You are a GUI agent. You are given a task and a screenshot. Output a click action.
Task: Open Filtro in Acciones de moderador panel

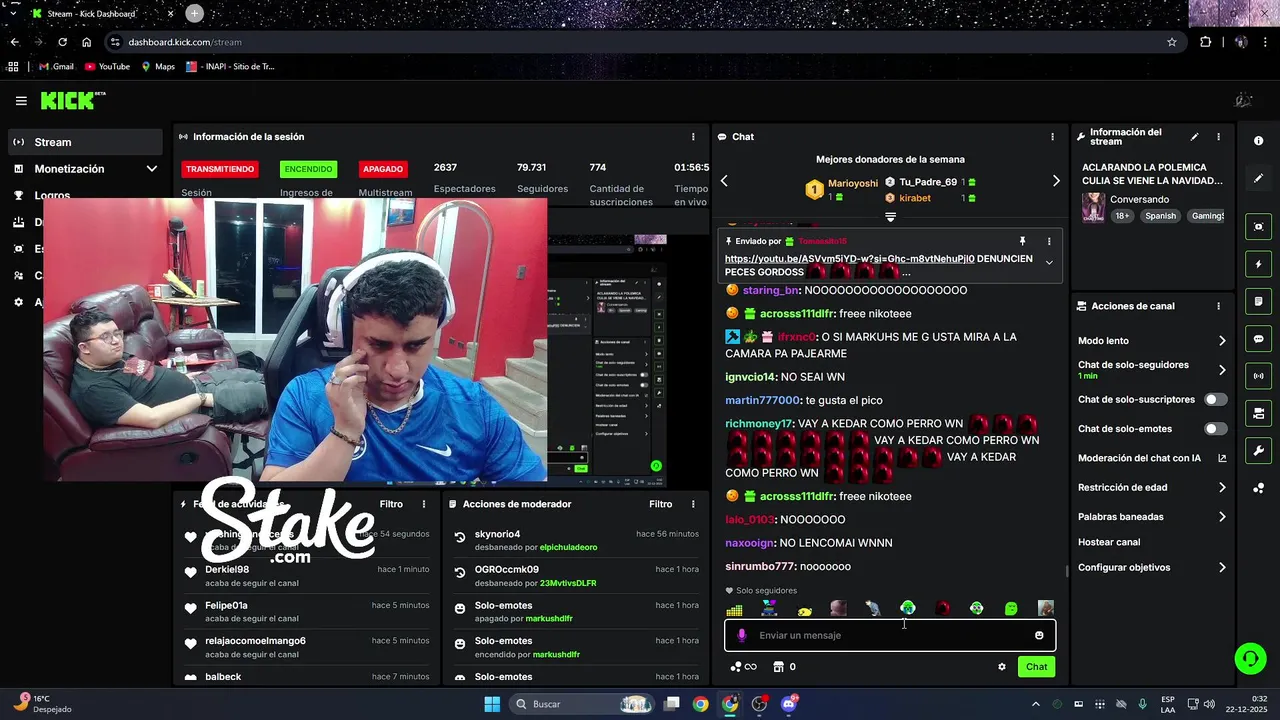coord(660,504)
